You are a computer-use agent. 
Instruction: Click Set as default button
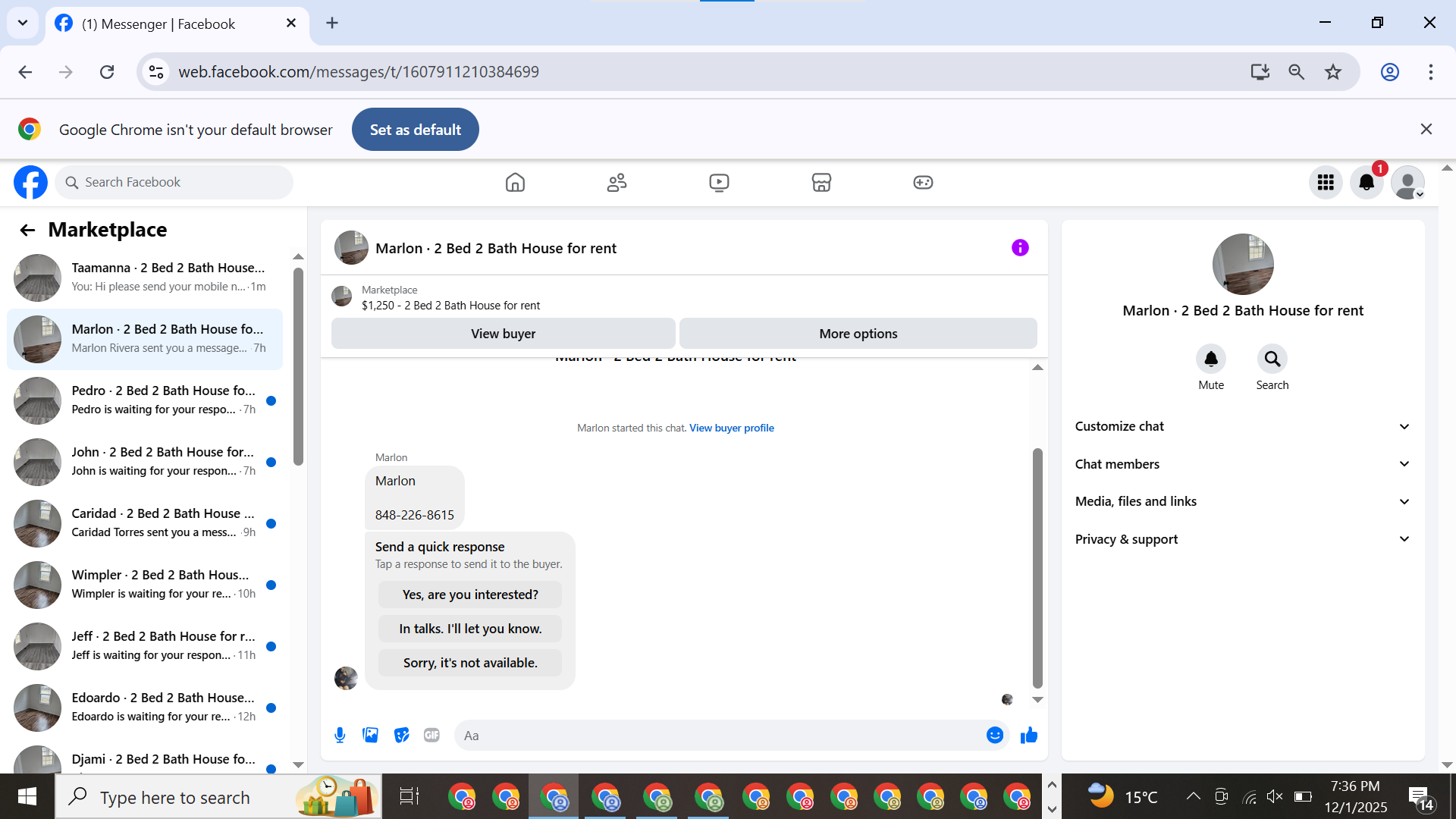416,130
